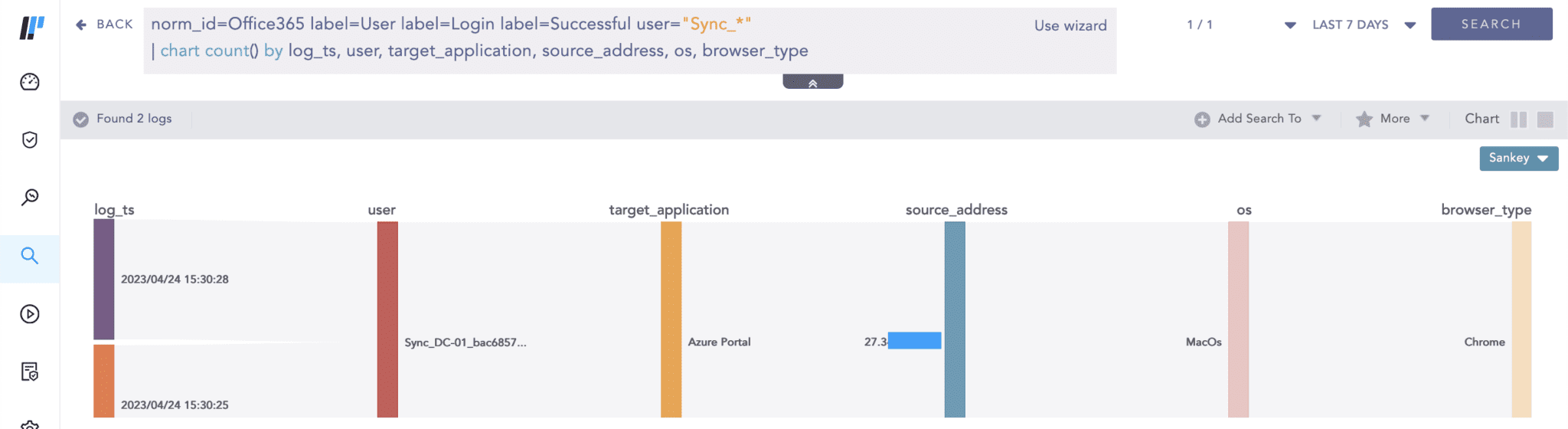This screenshot has width=1568, height=429.
Task: Open the Sankey chart type dropdown
Action: click(1518, 159)
